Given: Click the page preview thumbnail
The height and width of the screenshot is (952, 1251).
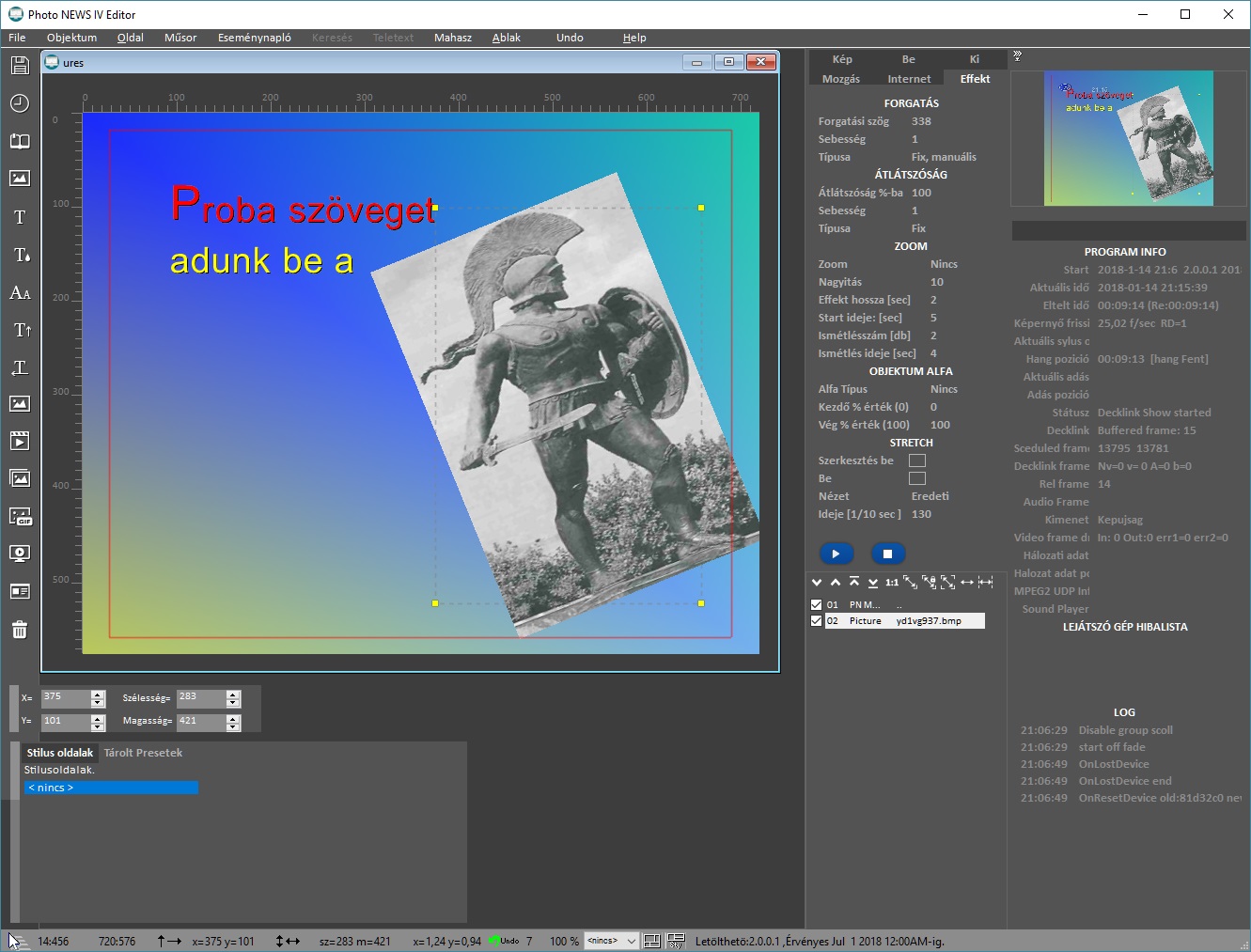Looking at the screenshot, I should tap(1128, 138).
